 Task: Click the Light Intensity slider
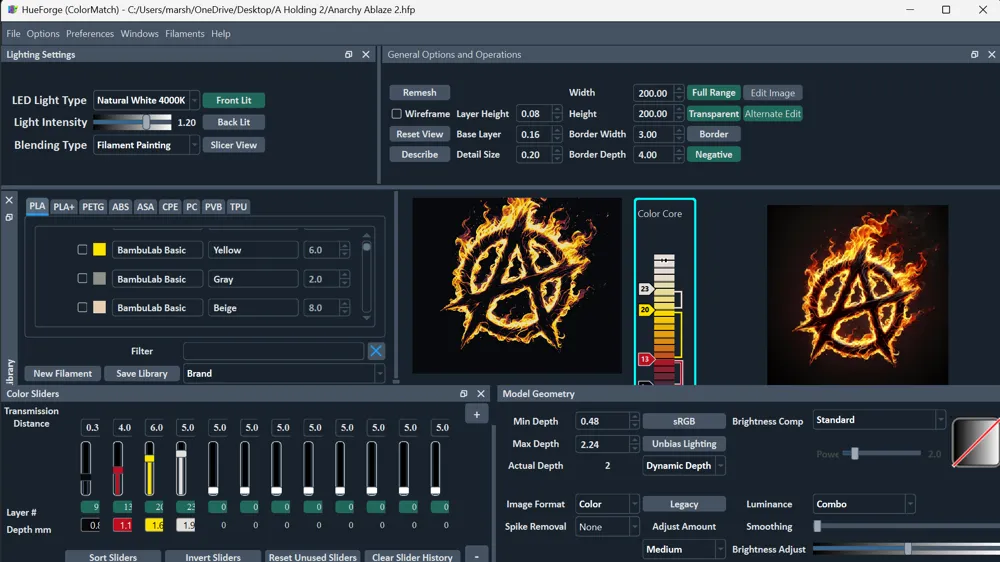[x=133, y=122]
